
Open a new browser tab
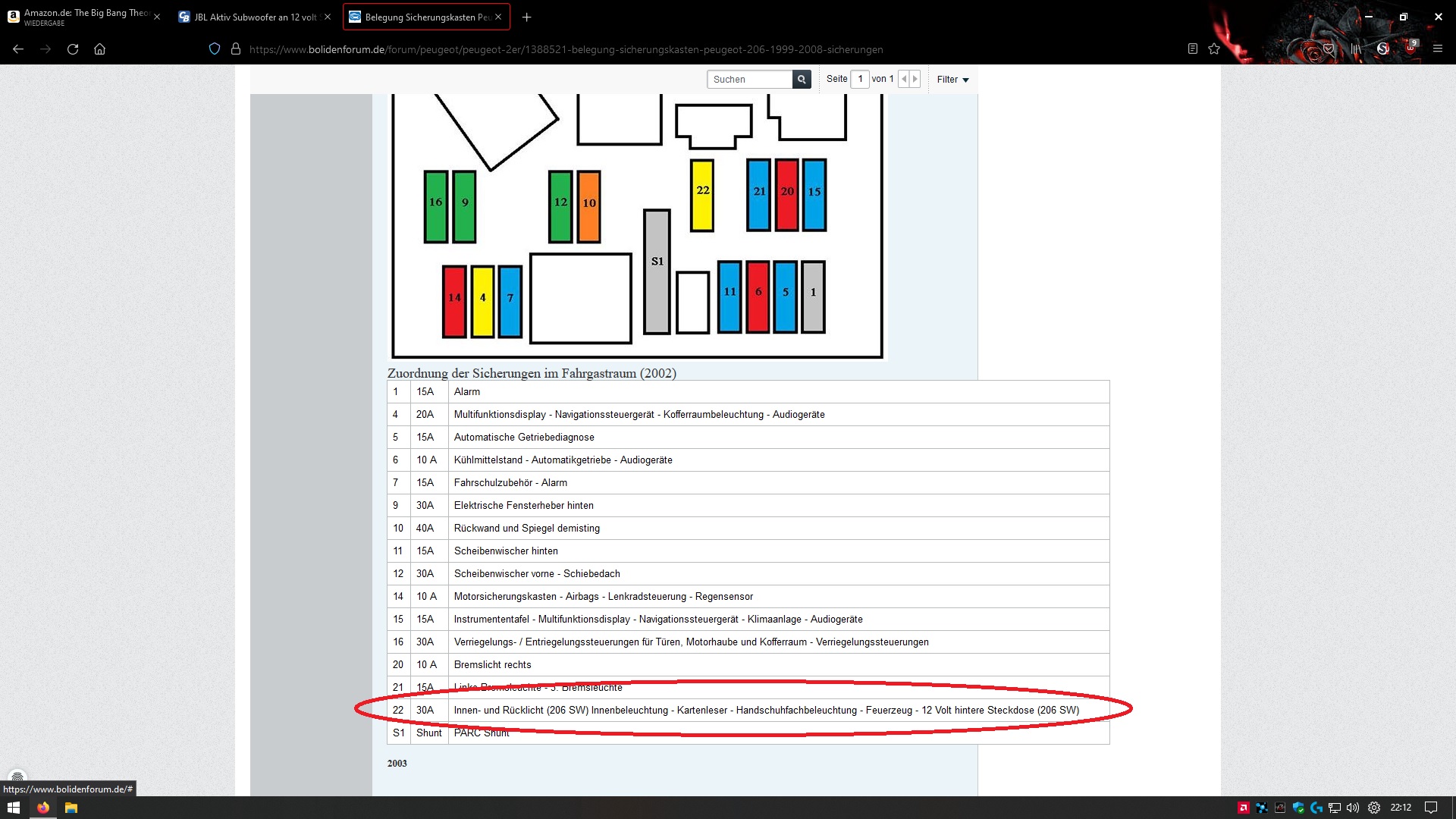click(x=527, y=17)
